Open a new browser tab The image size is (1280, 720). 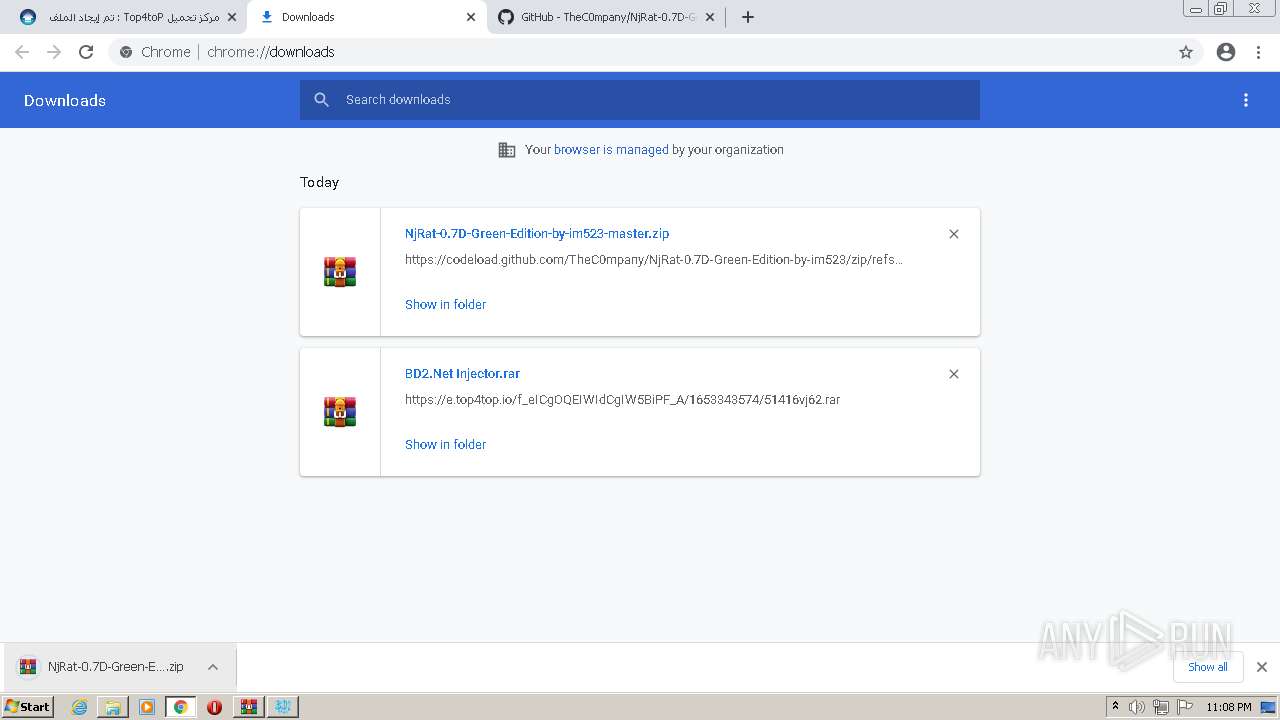748,17
